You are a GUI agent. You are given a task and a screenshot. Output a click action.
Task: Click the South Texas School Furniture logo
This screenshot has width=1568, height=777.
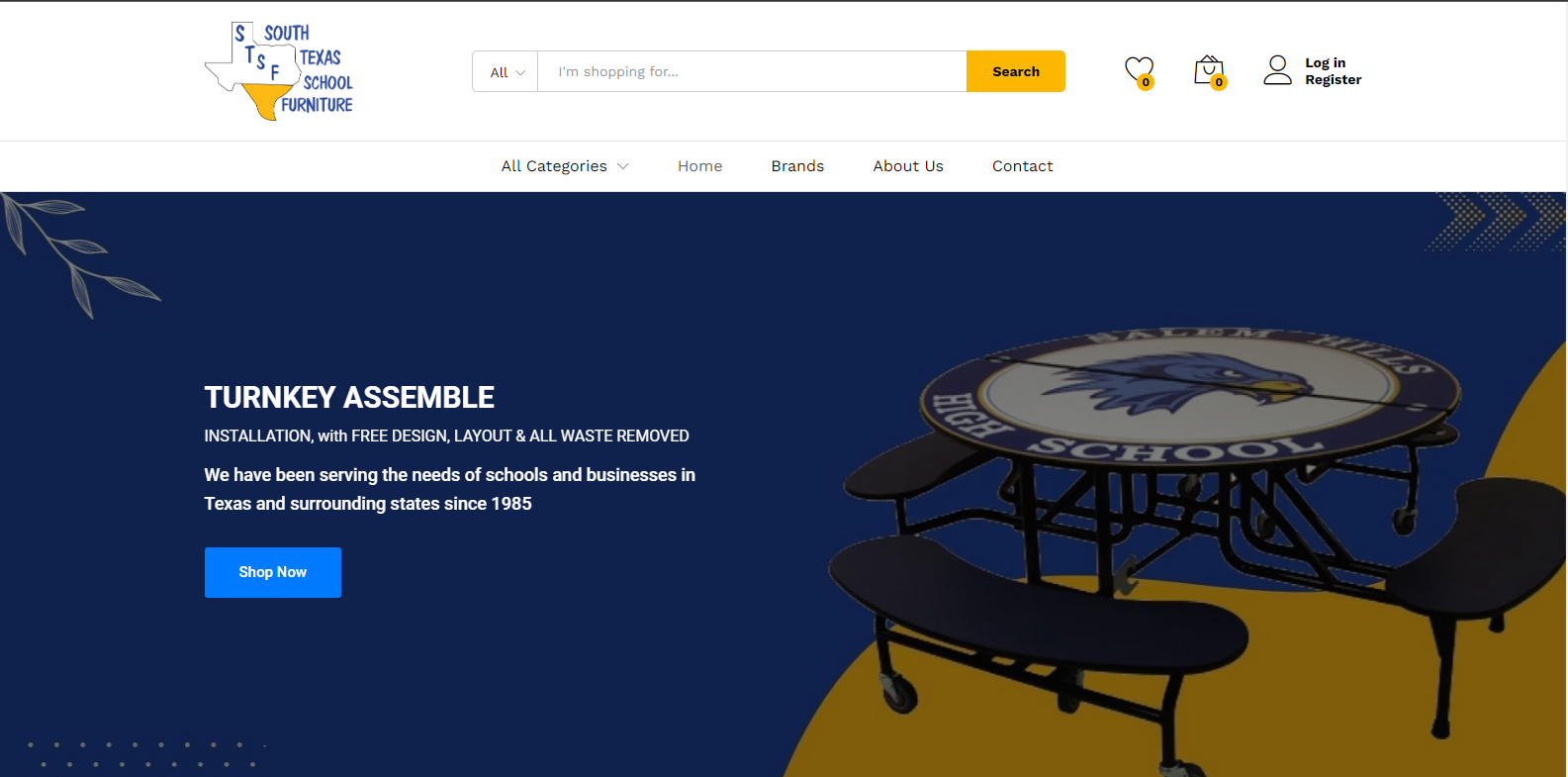pos(278,71)
